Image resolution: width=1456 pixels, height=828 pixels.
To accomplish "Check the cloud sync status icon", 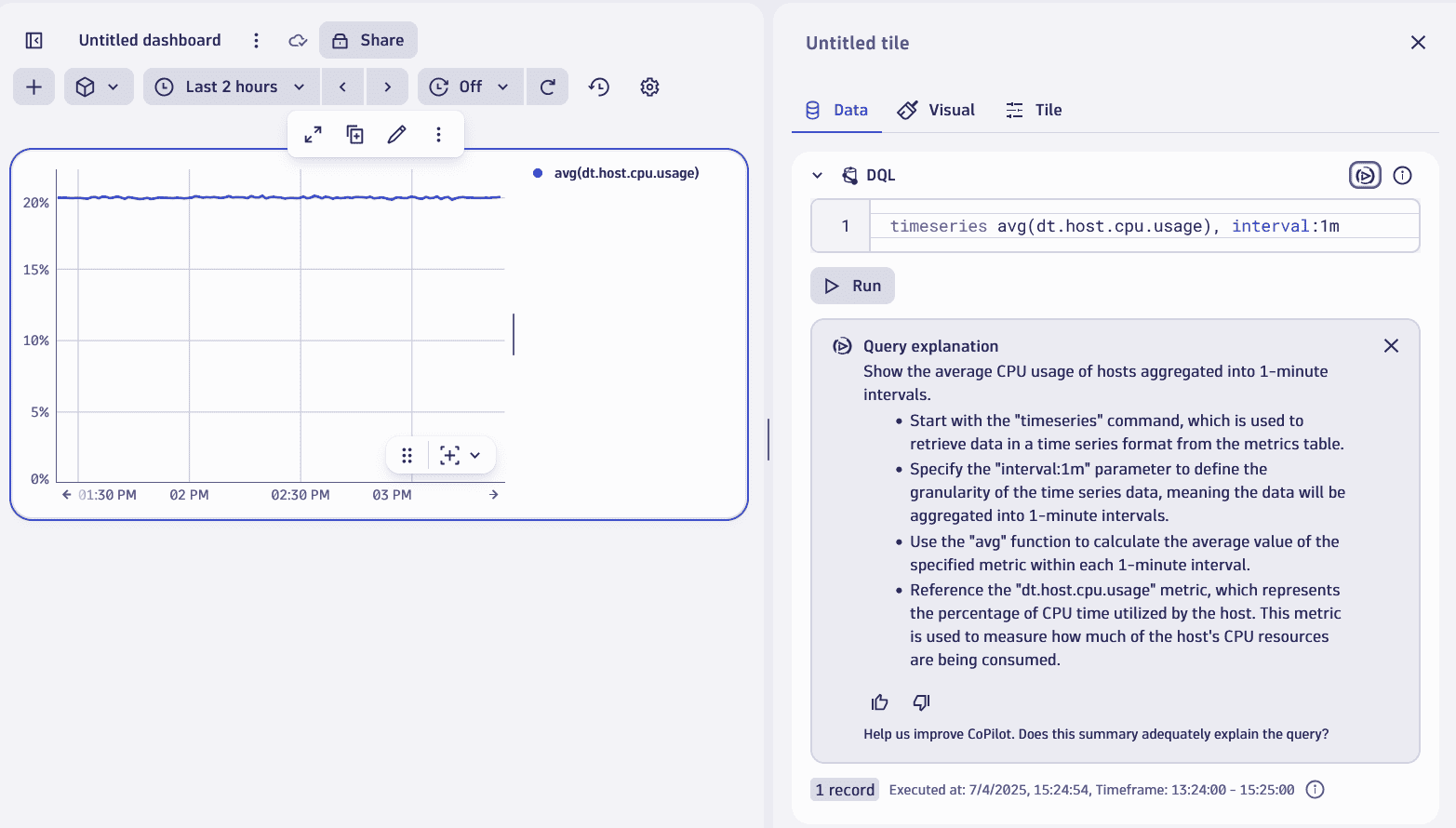I will (298, 40).
